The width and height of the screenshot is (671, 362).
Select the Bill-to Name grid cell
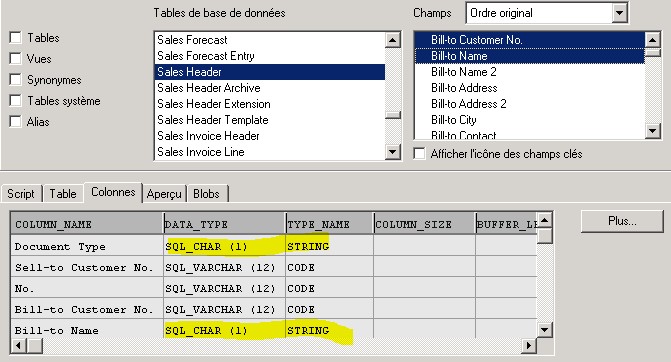(x=87, y=329)
